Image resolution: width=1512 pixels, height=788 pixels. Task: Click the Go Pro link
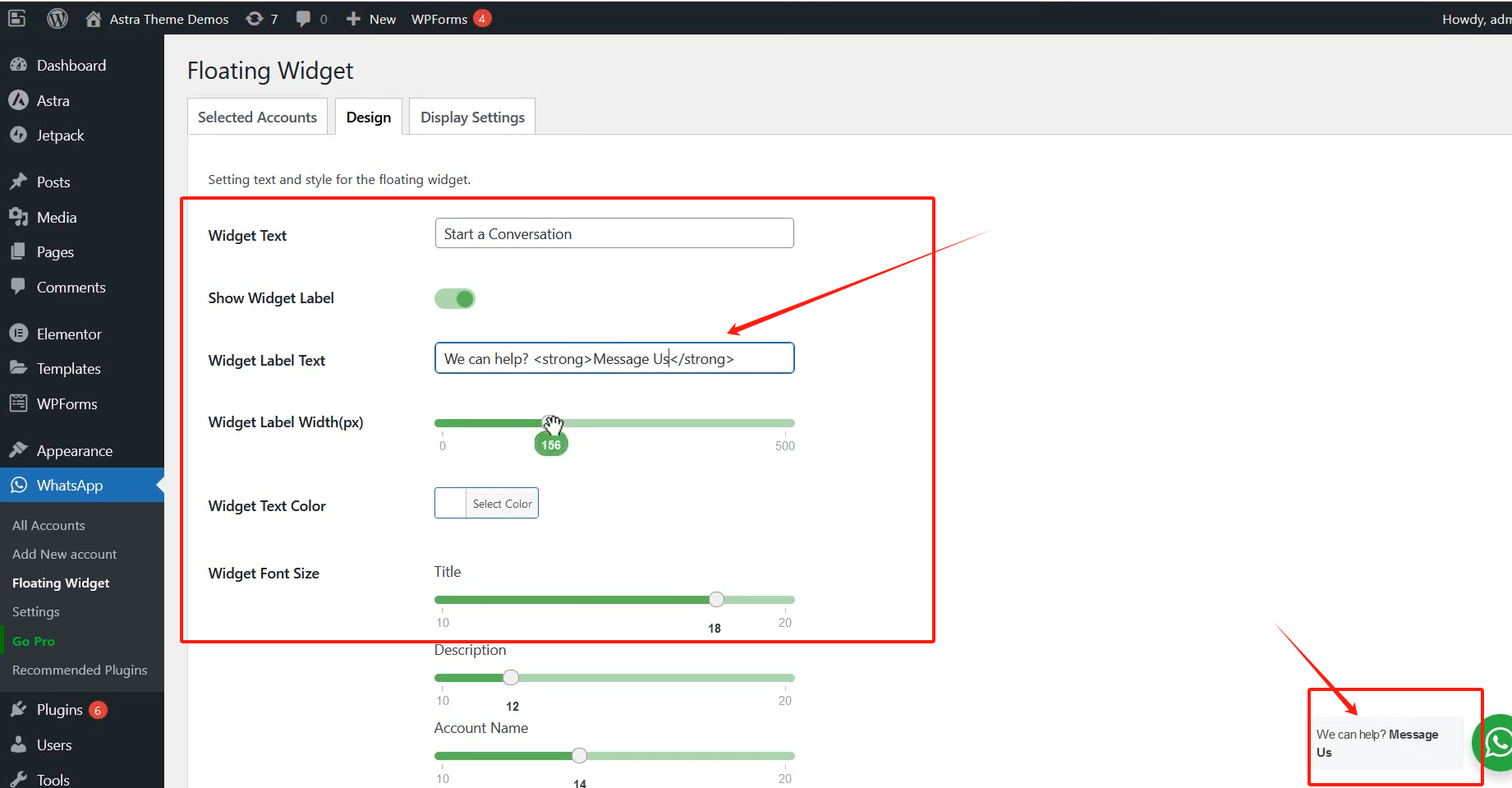pos(34,641)
